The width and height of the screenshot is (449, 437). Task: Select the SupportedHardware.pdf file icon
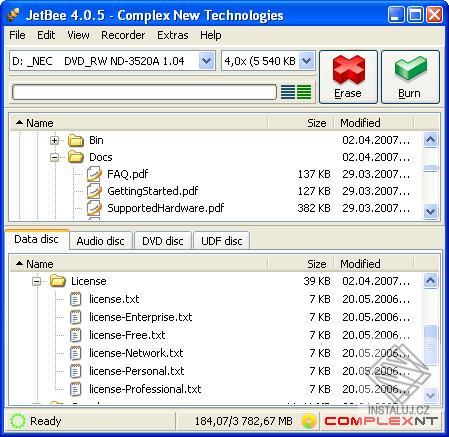(x=94, y=208)
